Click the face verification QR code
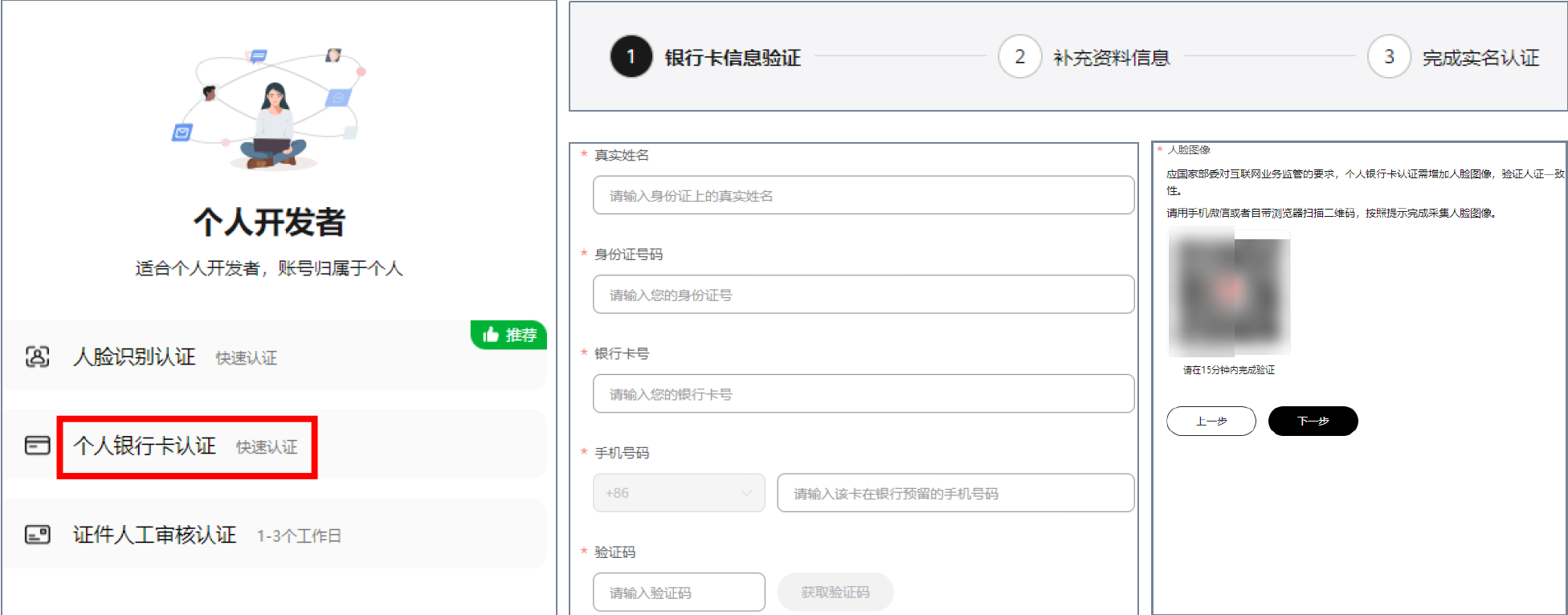Screen dimensions: 1568x615 tap(1229, 292)
